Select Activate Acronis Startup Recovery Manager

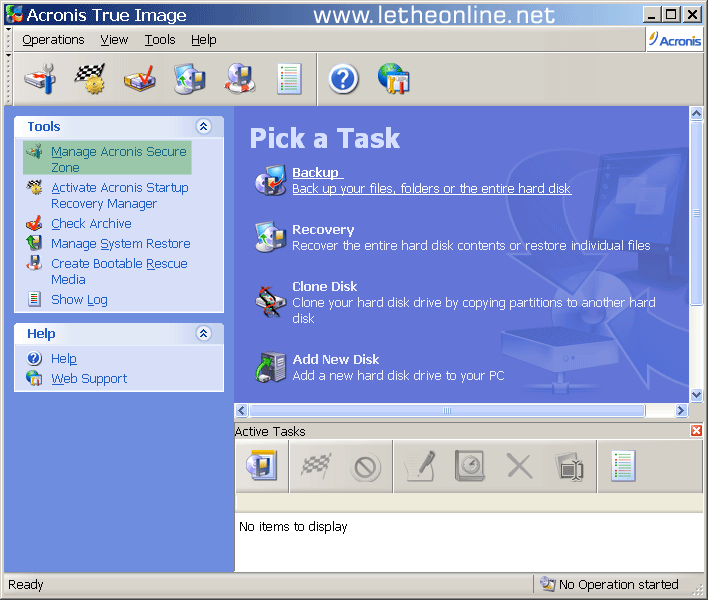[120, 195]
